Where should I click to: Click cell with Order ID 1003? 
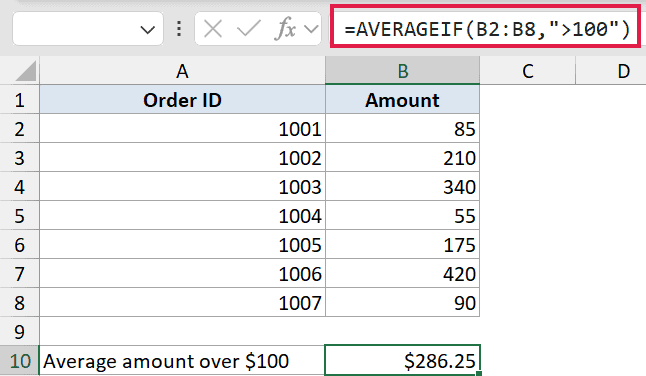182,187
